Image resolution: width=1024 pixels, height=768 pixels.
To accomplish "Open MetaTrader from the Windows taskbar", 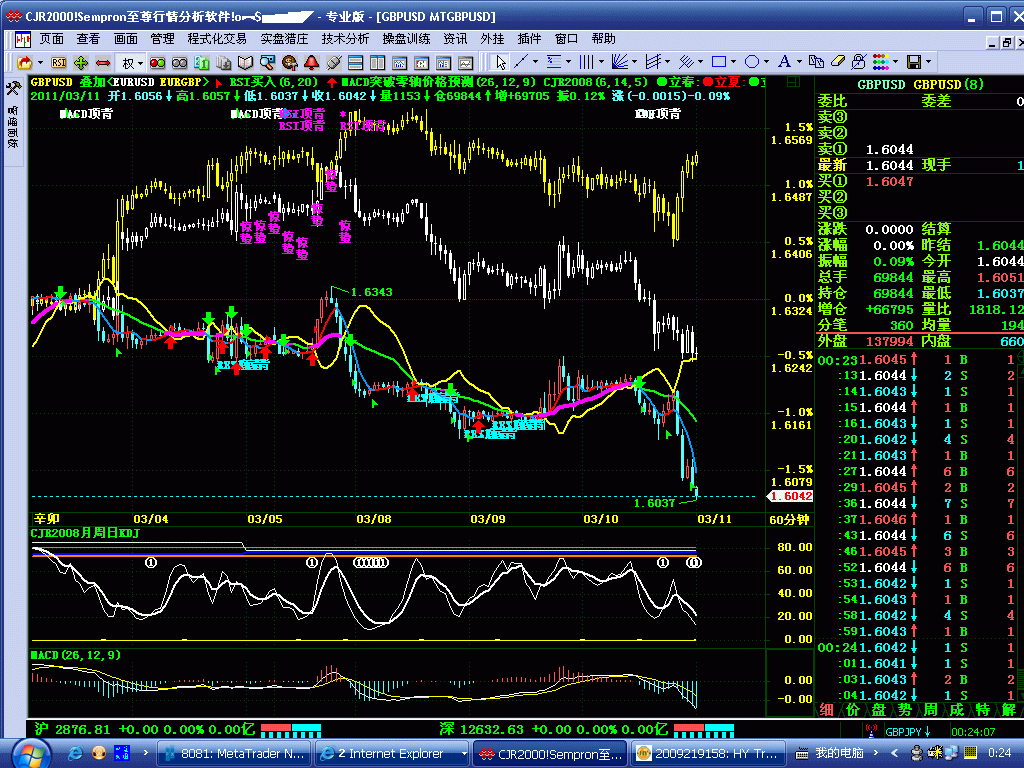I will tap(234, 754).
